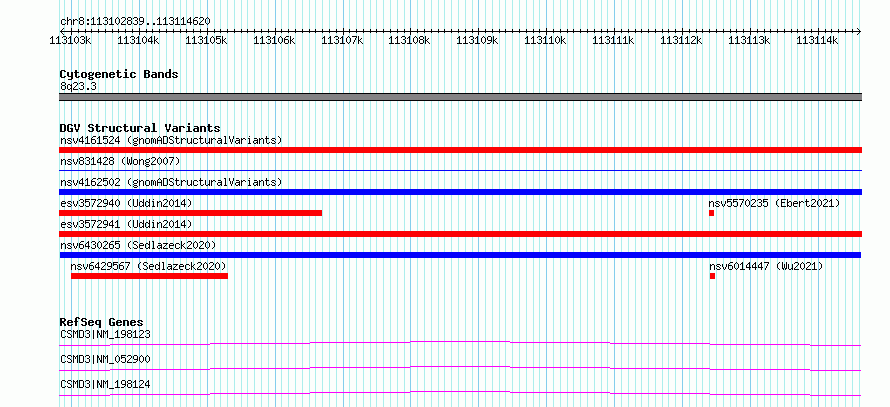
Task: Click the label nsv4161524 (gnomADStructuralVariants)
Action: [x=171, y=140]
